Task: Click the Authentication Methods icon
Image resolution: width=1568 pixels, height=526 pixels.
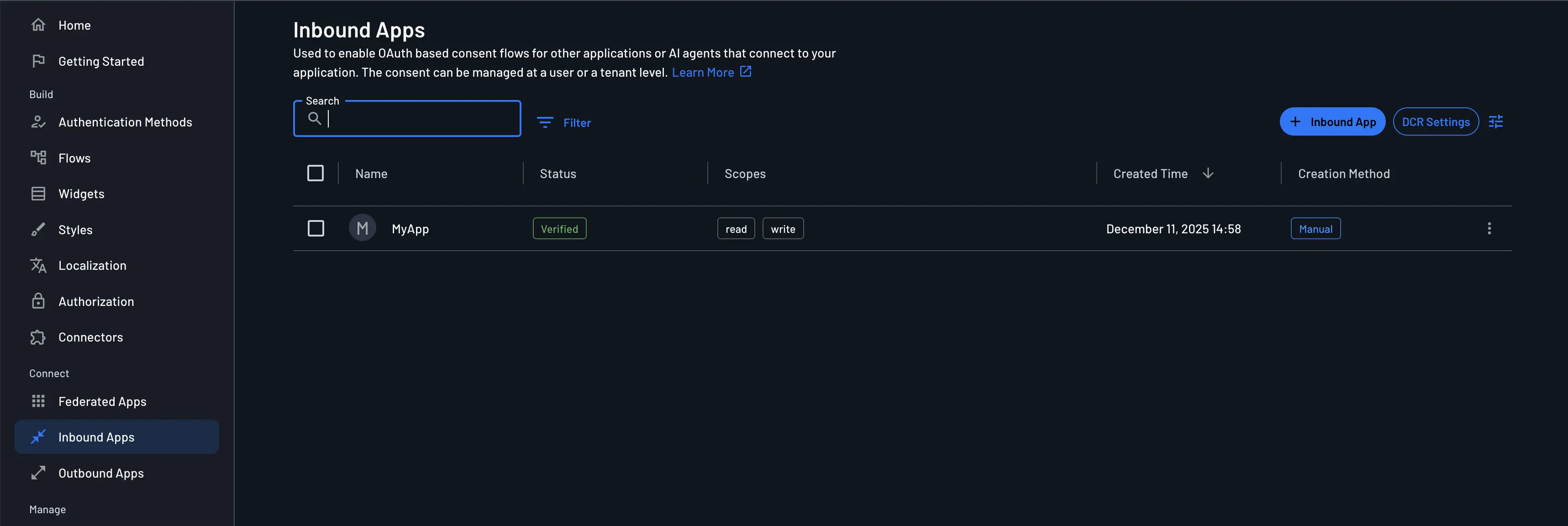Action: click(38, 122)
